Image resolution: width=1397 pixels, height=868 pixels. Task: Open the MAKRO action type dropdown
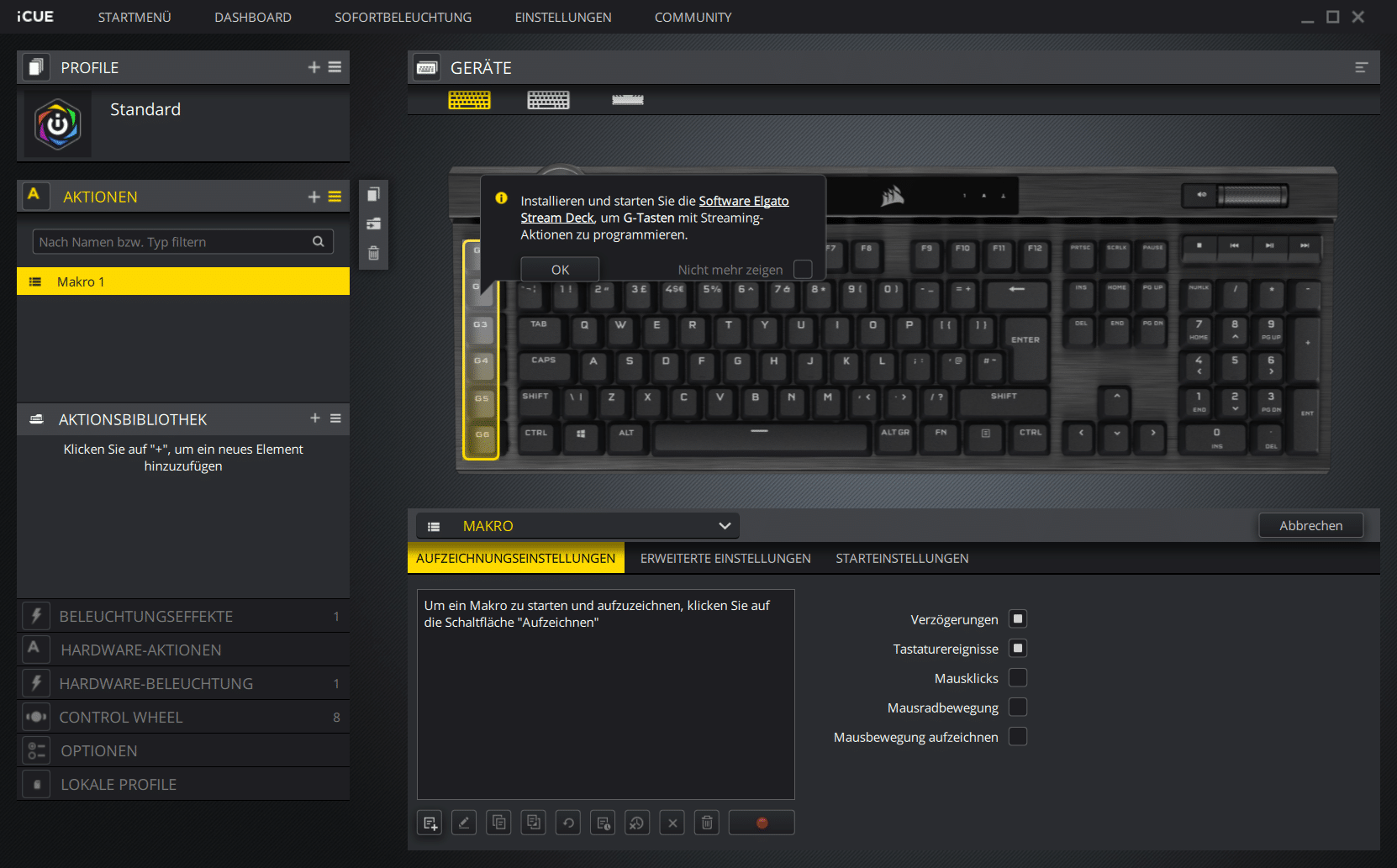[577, 526]
